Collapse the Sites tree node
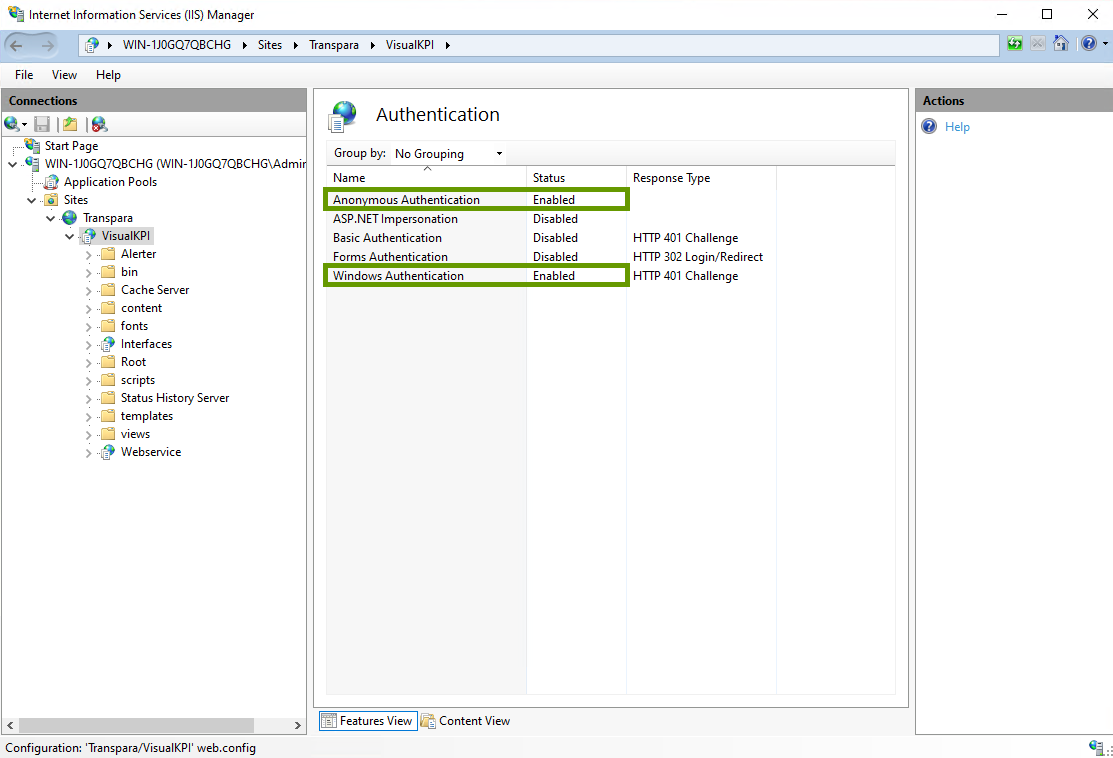The width and height of the screenshot is (1113, 758). coord(32,200)
